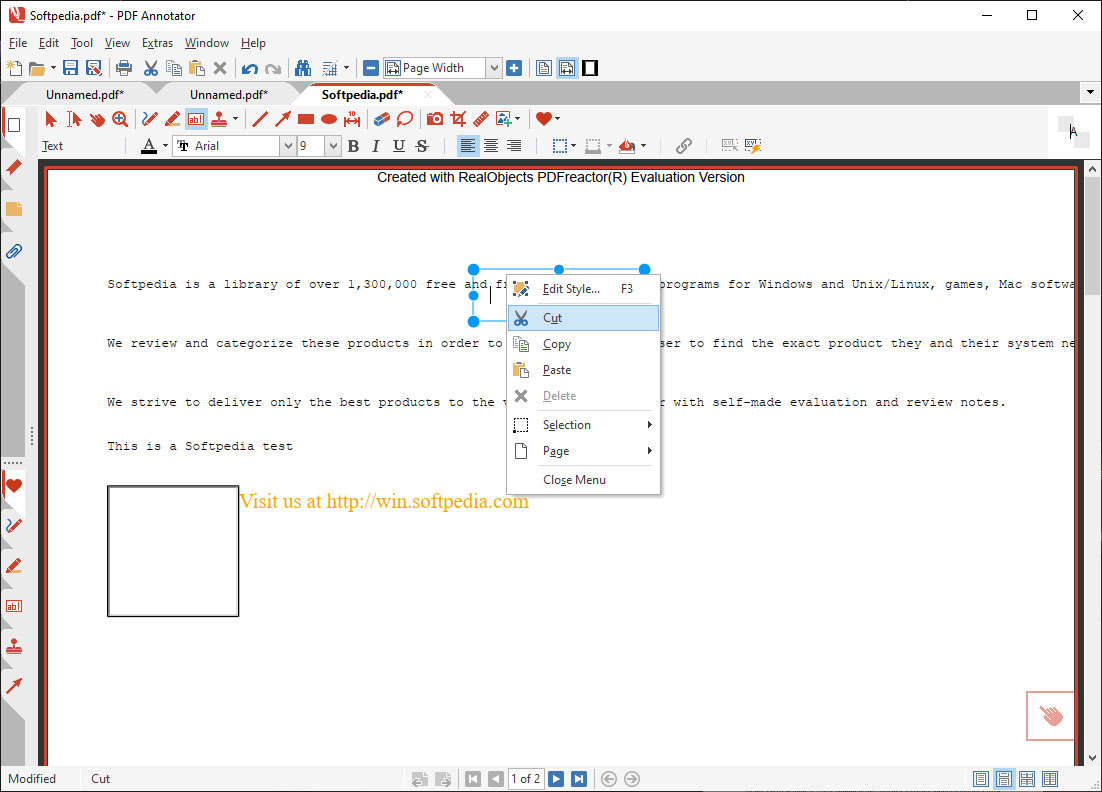
Task: Open the Extras menu
Action: (x=157, y=43)
